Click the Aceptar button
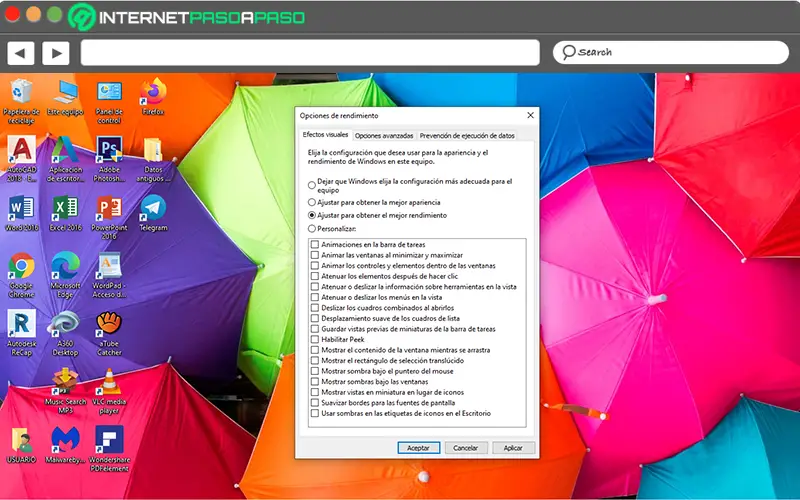The width and height of the screenshot is (800, 500). (418, 448)
